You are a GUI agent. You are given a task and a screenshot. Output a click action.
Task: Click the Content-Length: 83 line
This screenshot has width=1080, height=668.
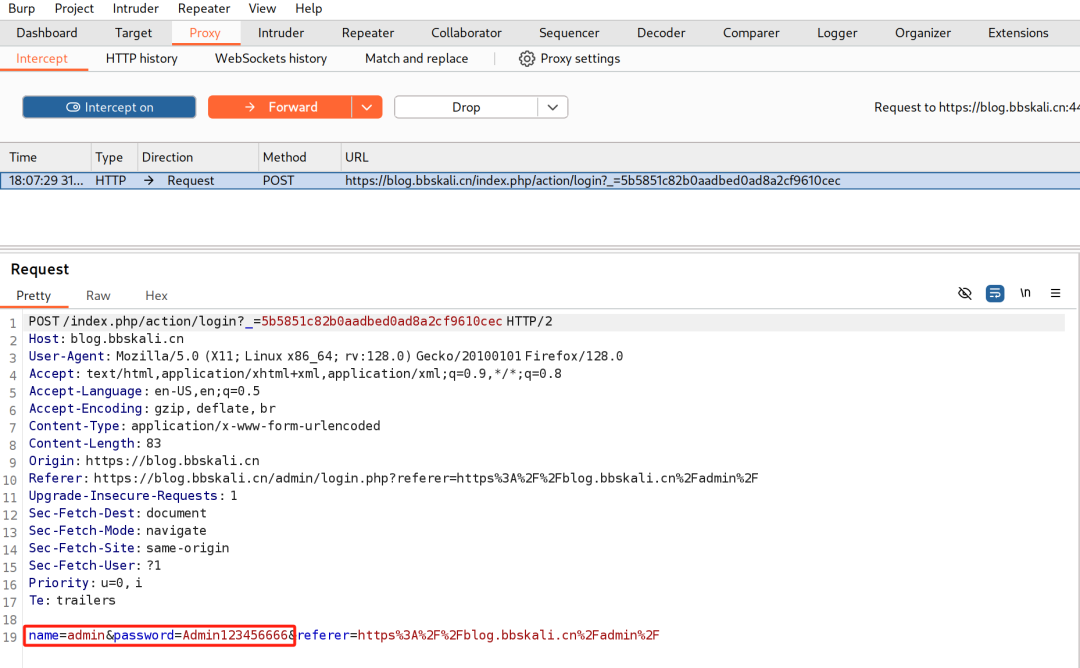tap(94, 443)
